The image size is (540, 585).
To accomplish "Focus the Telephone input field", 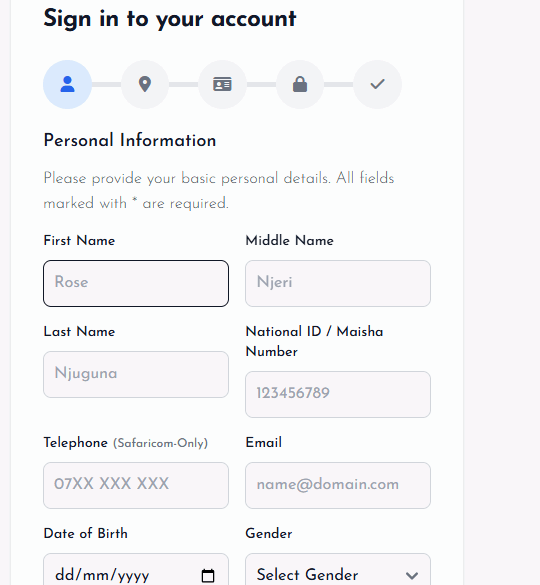I will click(136, 485).
